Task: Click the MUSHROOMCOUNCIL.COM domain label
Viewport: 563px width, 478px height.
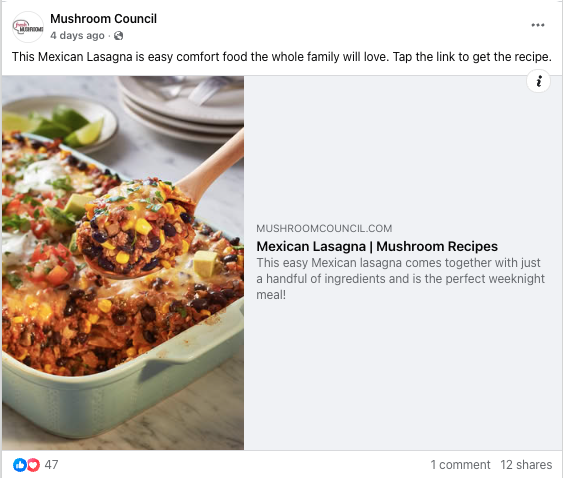Action: [324, 228]
